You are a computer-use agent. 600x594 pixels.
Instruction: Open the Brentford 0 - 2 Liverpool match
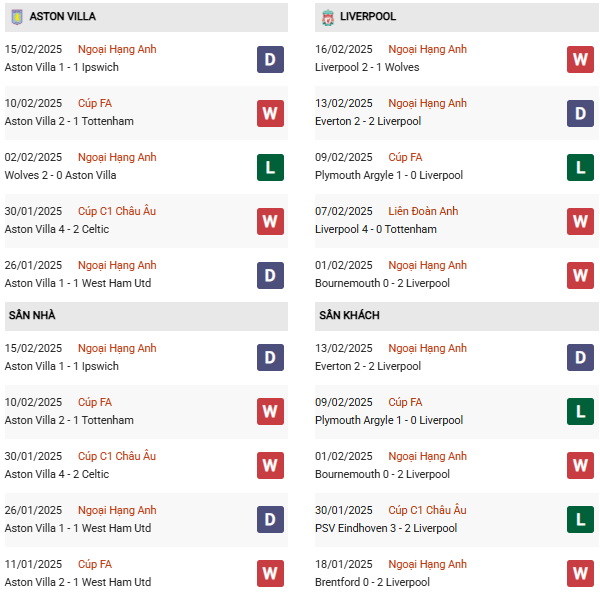[x=372, y=582]
